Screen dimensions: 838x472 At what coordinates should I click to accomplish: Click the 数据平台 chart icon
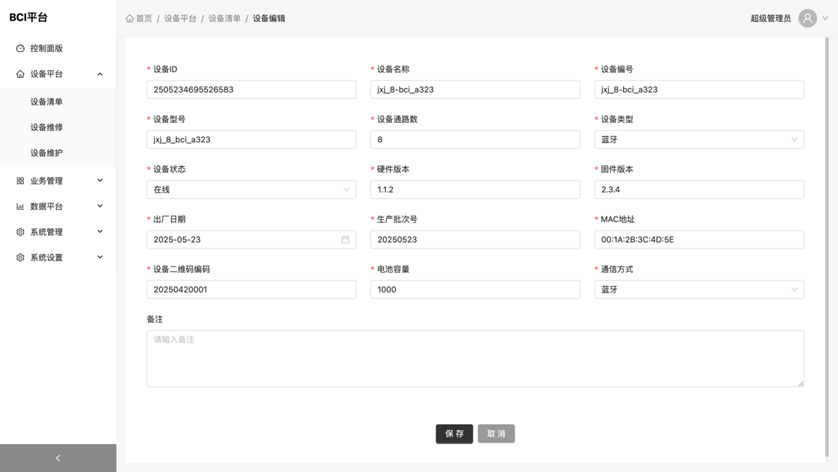20,207
